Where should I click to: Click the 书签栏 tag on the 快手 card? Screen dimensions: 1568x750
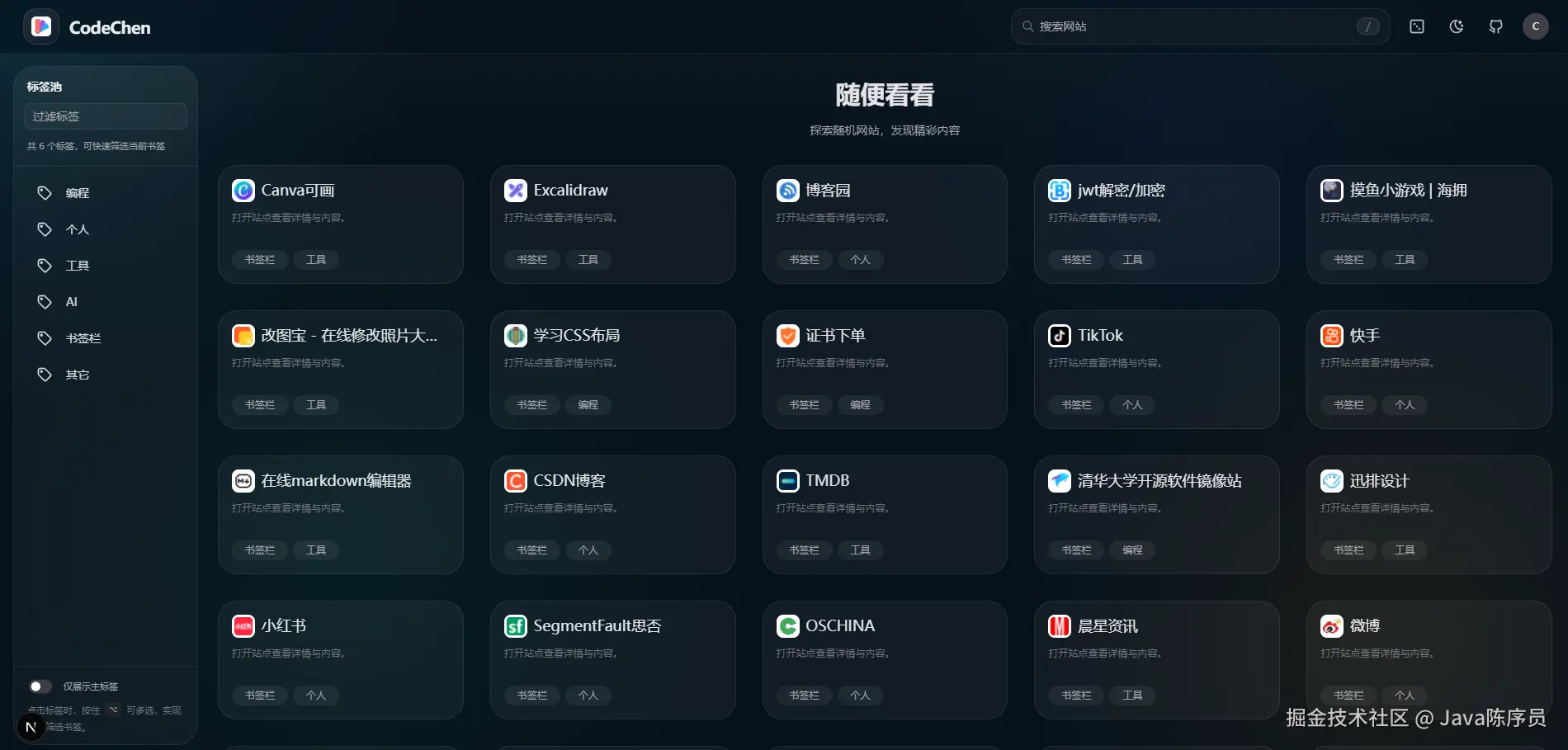(x=1348, y=405)
